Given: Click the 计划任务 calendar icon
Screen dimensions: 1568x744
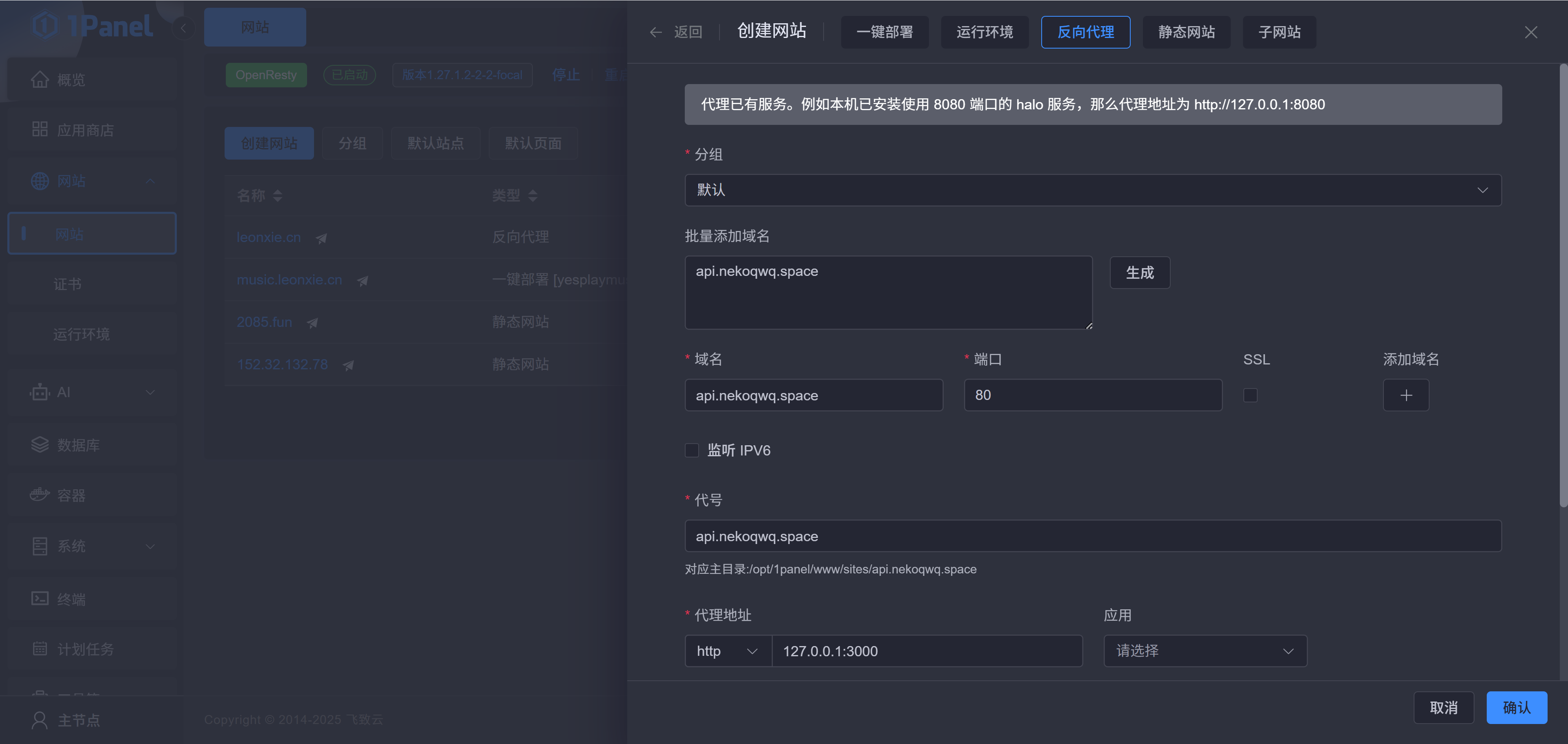Looking at the screenshot, I should 40,649.
